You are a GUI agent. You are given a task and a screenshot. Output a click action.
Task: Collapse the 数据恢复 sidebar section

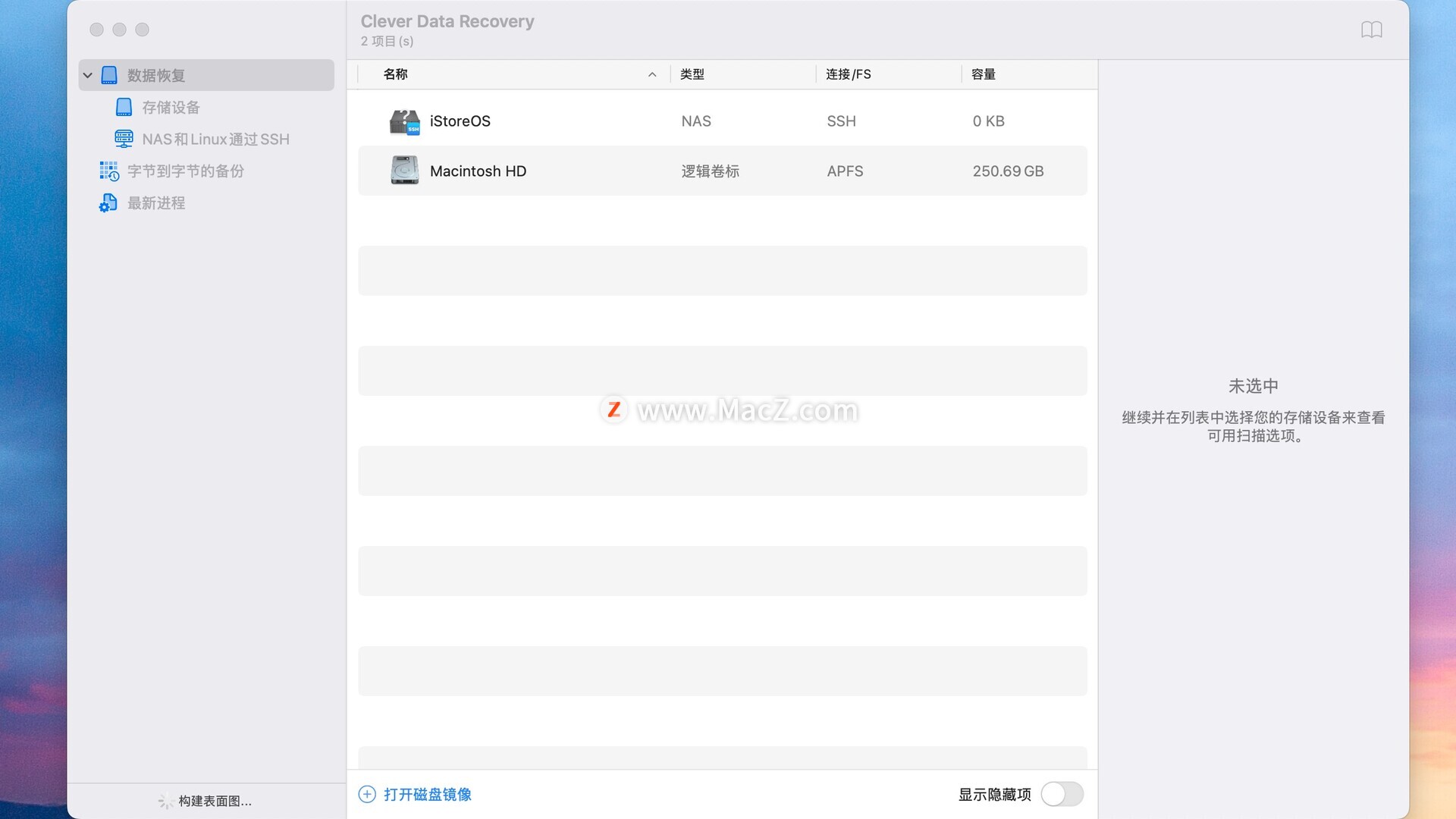coord(88,75)
